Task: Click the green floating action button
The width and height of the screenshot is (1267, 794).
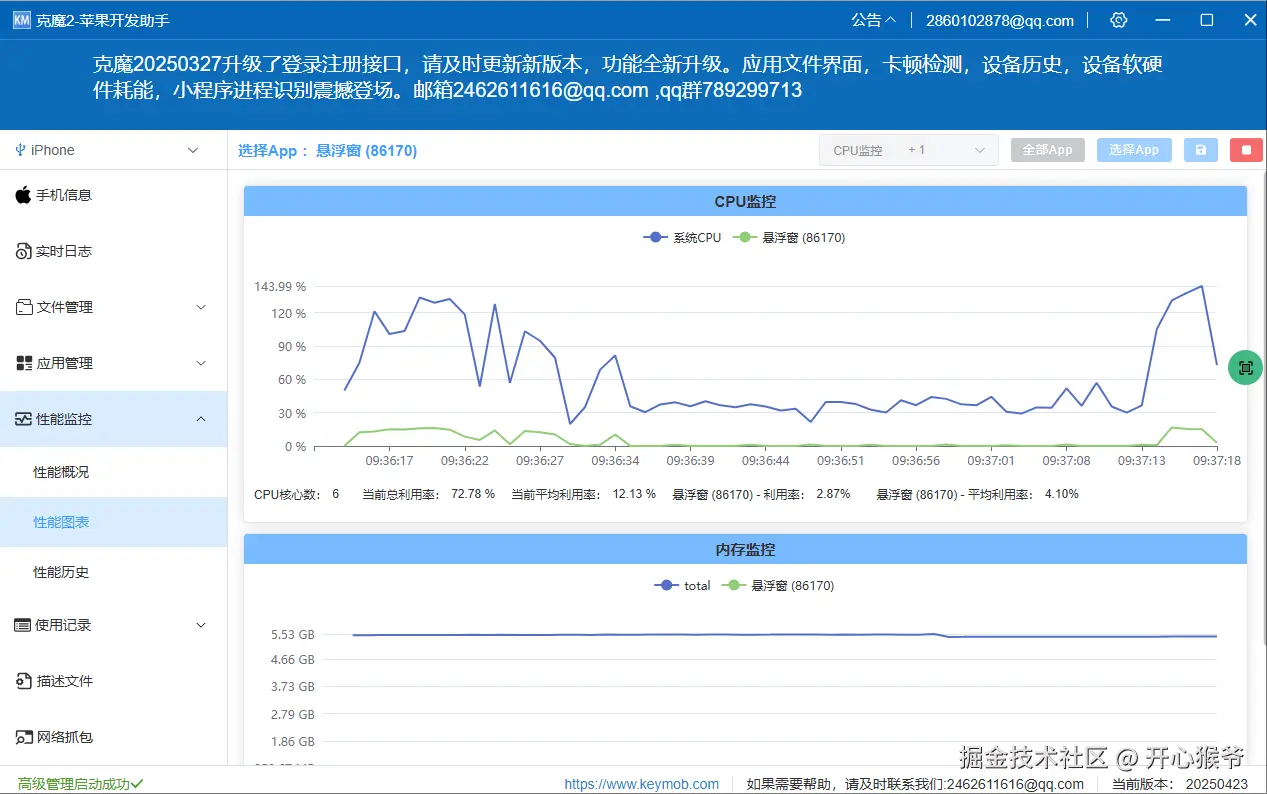Action: coord(1244,367)
